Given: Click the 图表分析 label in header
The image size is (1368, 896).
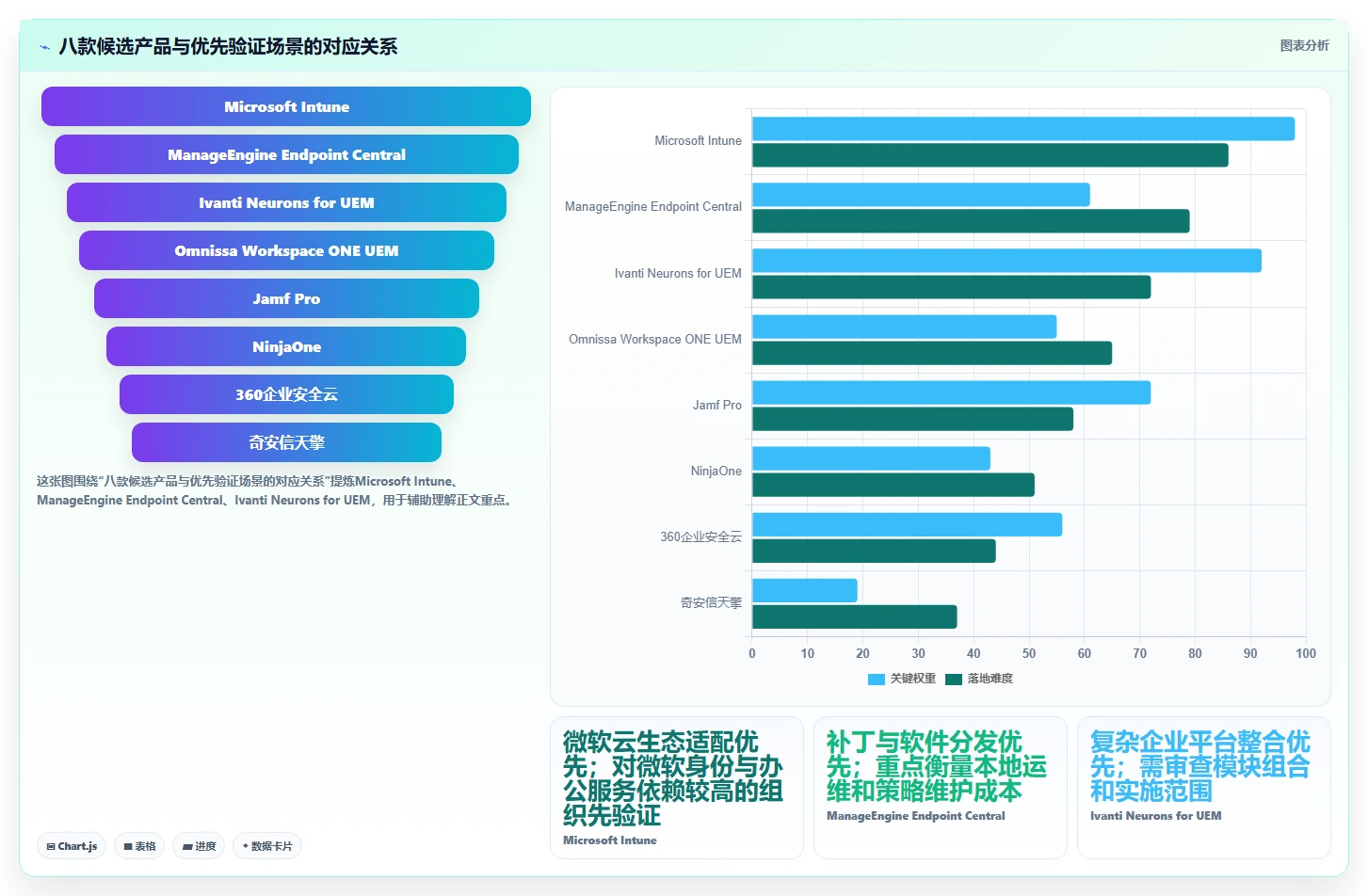Looking at the screenshot, I should point(1304,45).
